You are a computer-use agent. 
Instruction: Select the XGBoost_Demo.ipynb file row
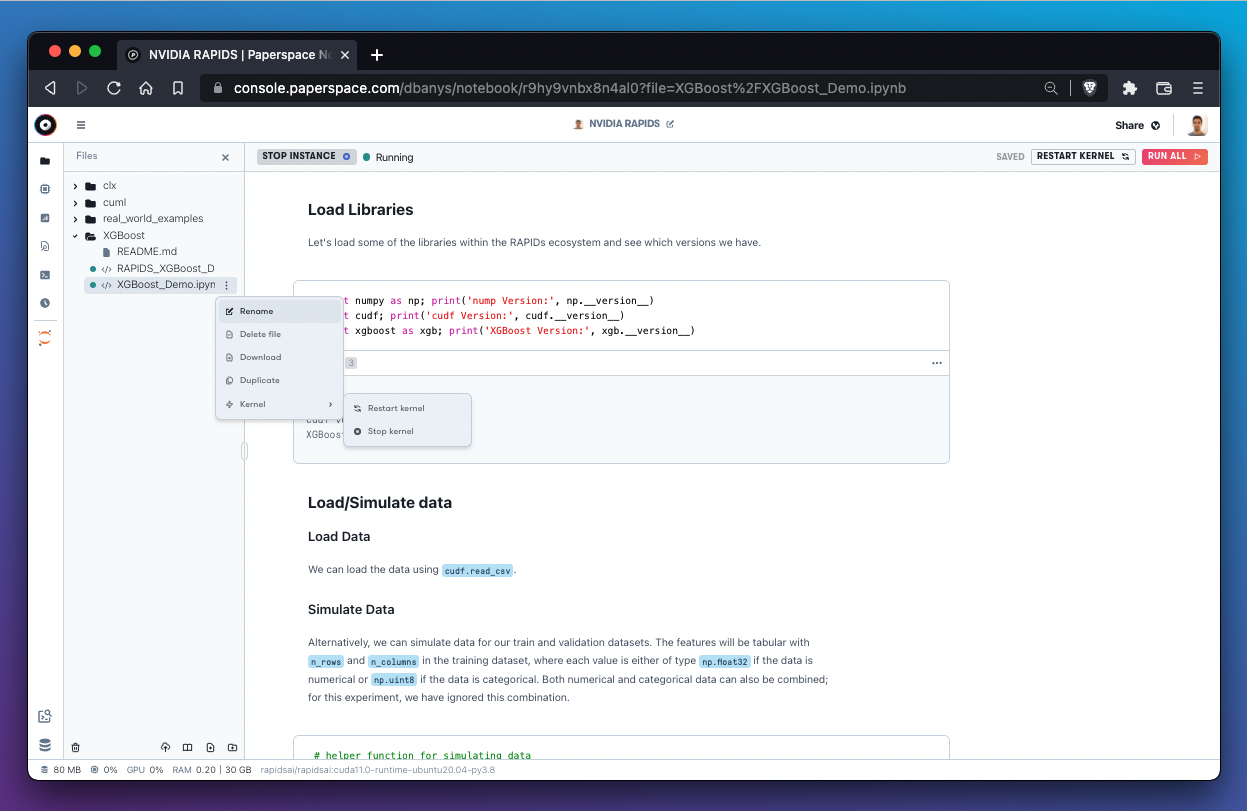(160, 285)
